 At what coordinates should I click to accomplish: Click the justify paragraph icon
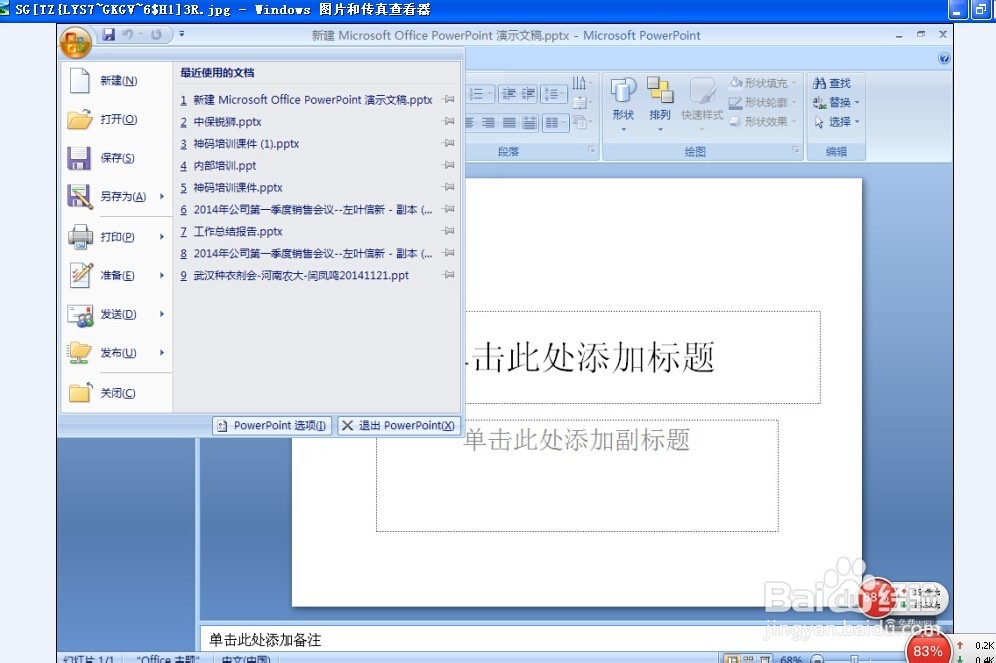(509, 123)
